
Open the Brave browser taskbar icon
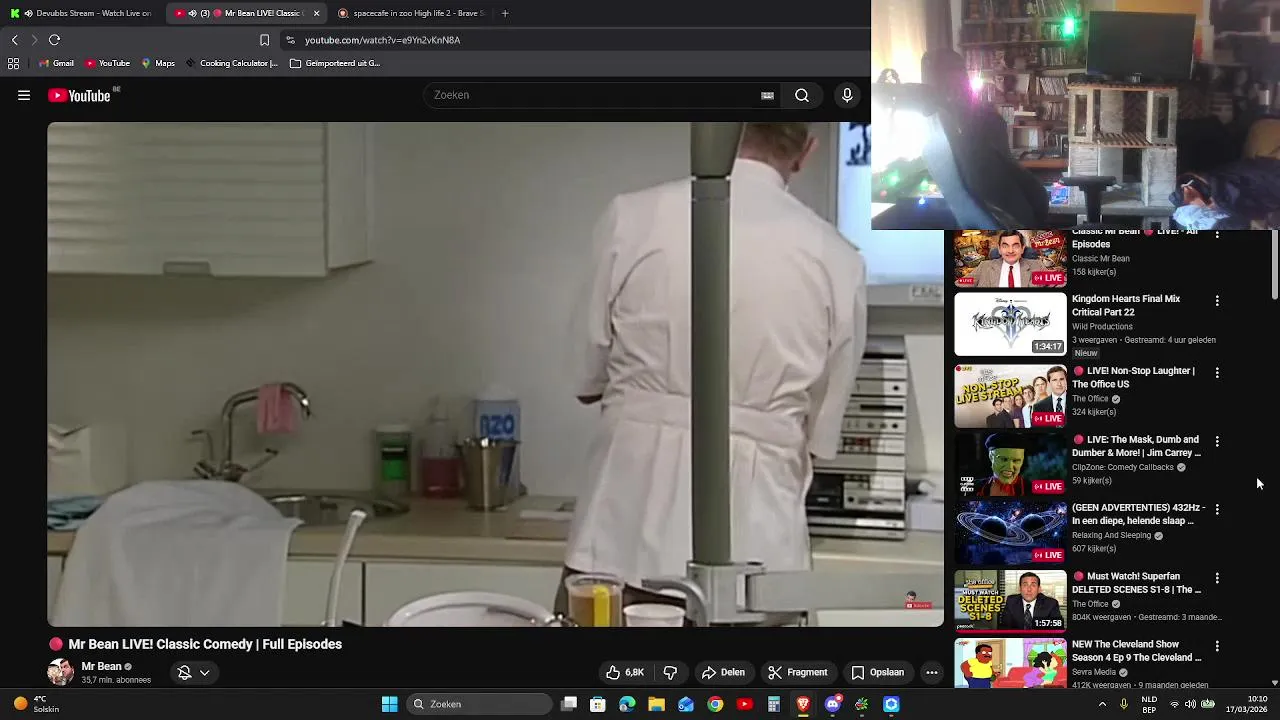point(803,704)
